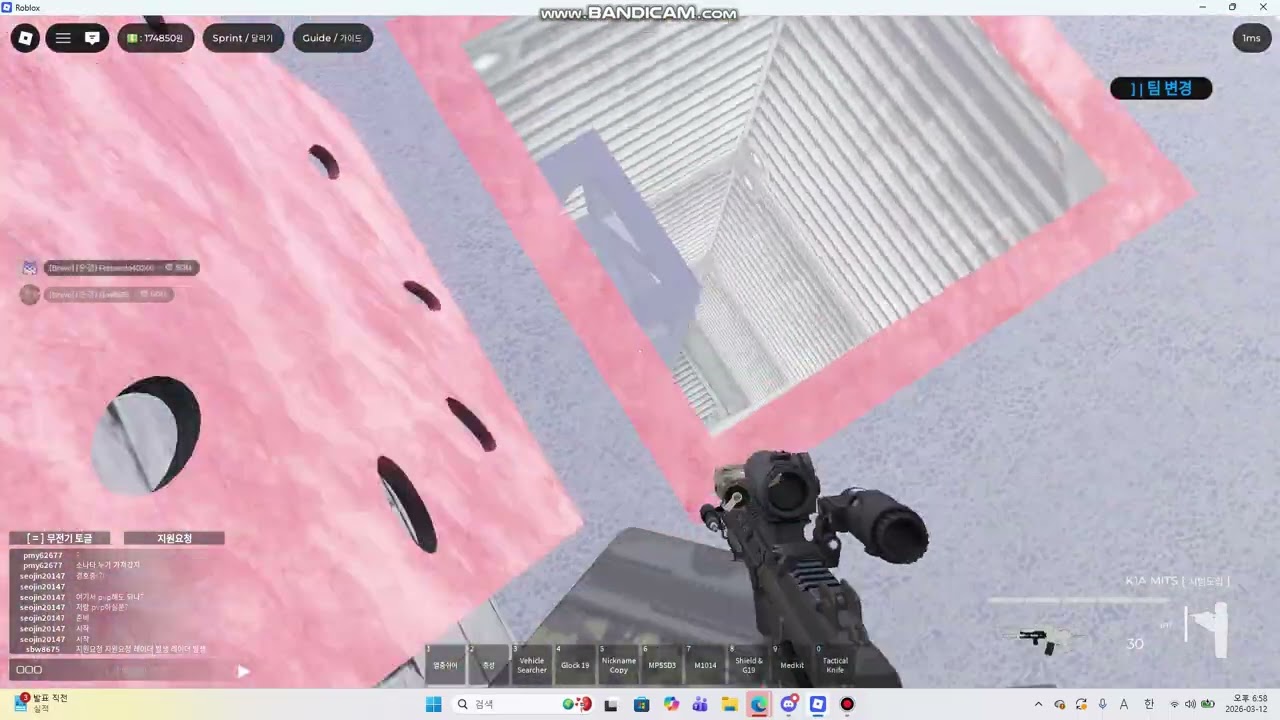Equip Vehicle Searcher in hotbar
This screenshot has height=720, width=1280.
[x=532, y=664]
